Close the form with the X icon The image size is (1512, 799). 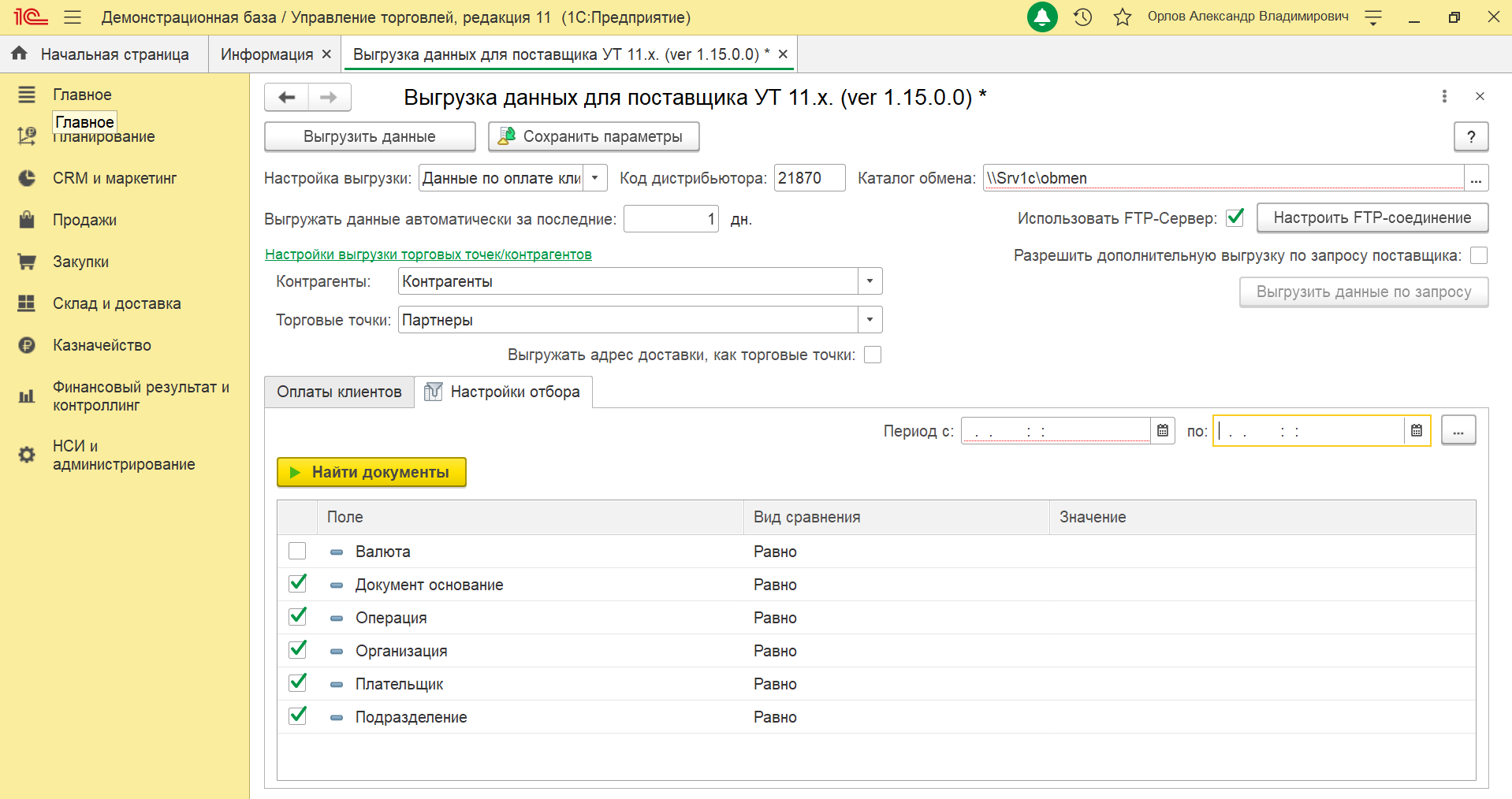pyautogui.click(x=1480, y=96)
